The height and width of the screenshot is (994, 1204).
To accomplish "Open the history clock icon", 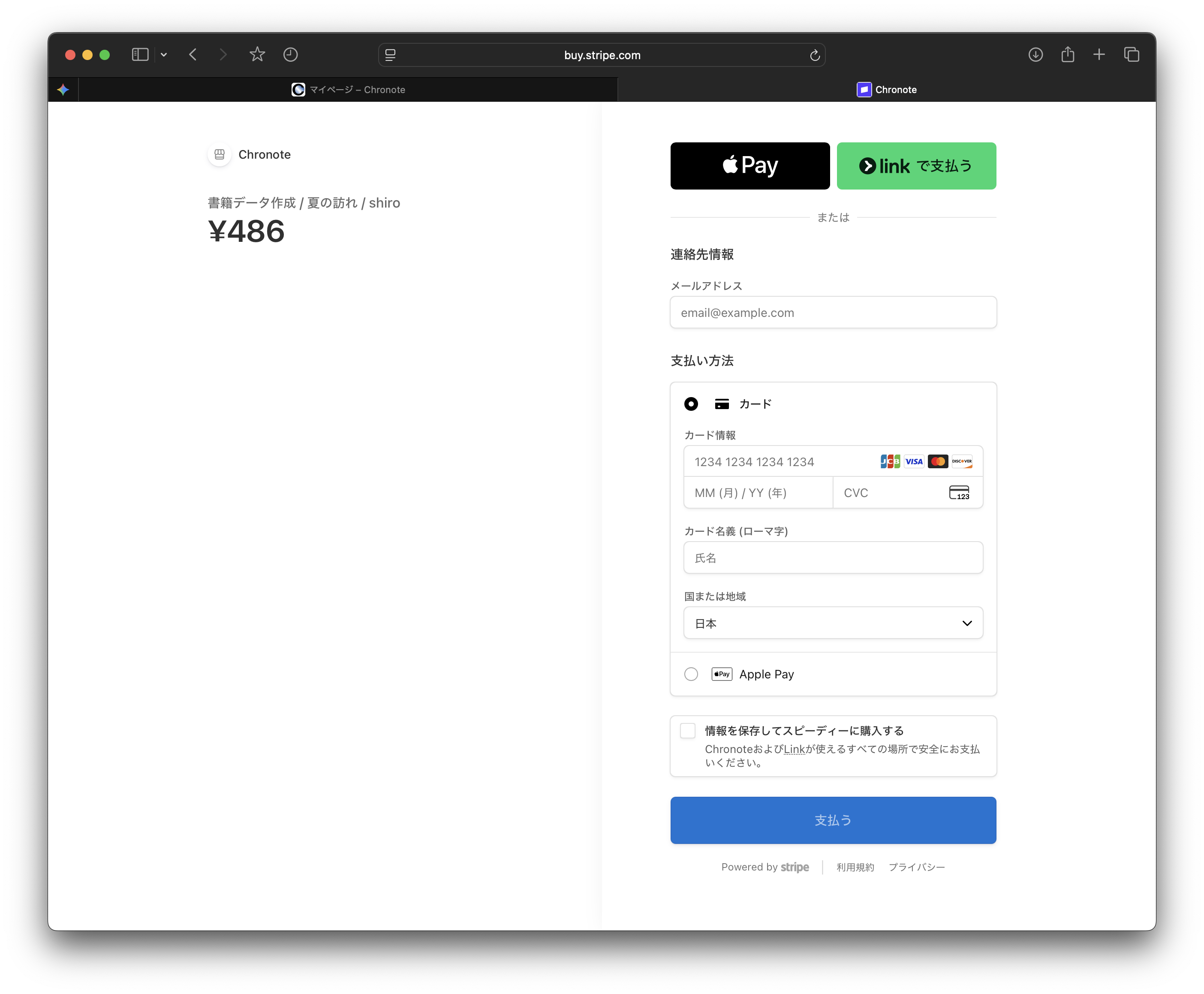I will coord(290,55).
